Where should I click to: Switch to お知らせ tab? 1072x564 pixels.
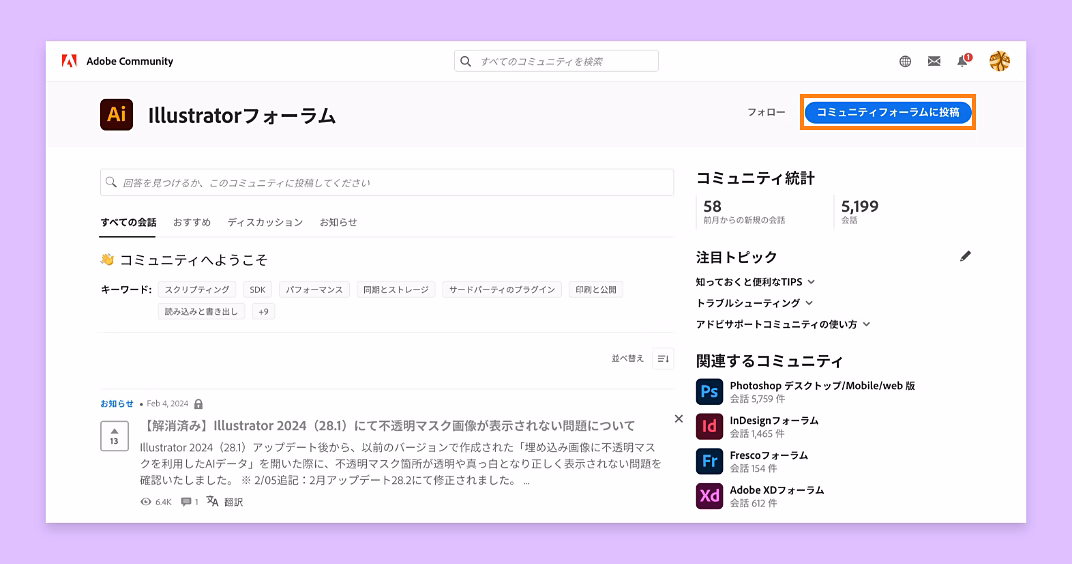pos(338,222)
